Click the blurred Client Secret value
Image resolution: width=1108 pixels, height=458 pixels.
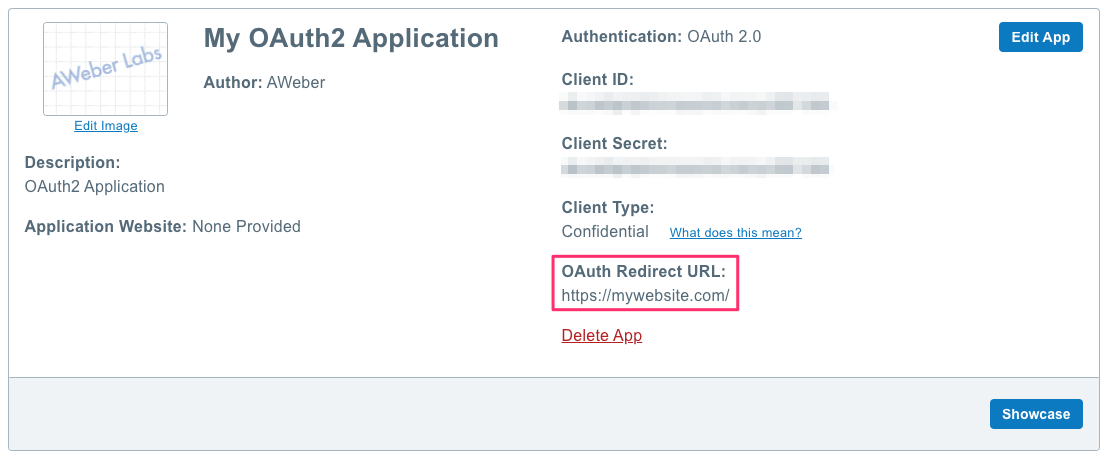pos(695,169)
